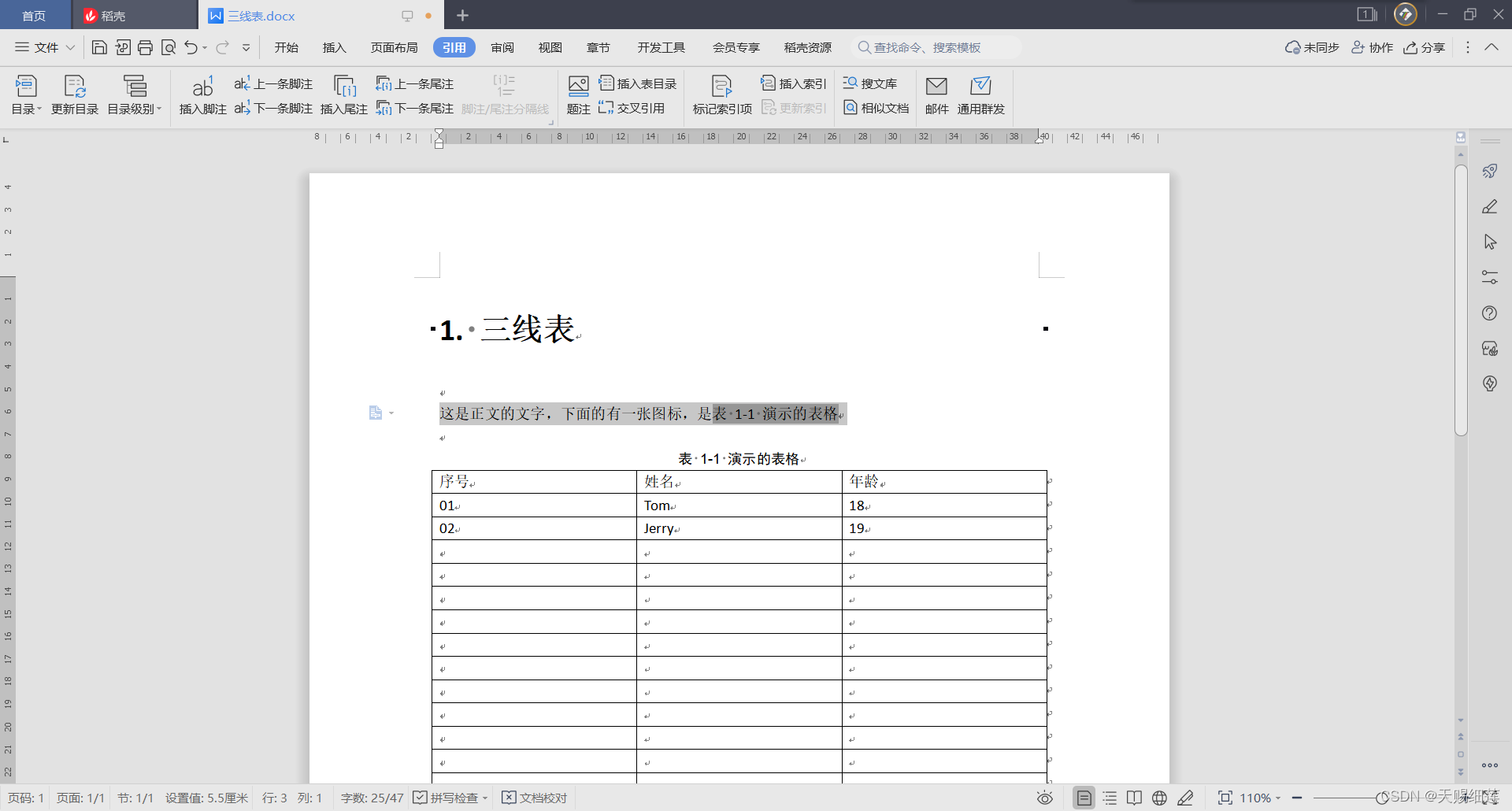The width and height of the screenshot is (1512, 811).
Task: Switch to web layout view icon
Action: [x=1159, y=798]
